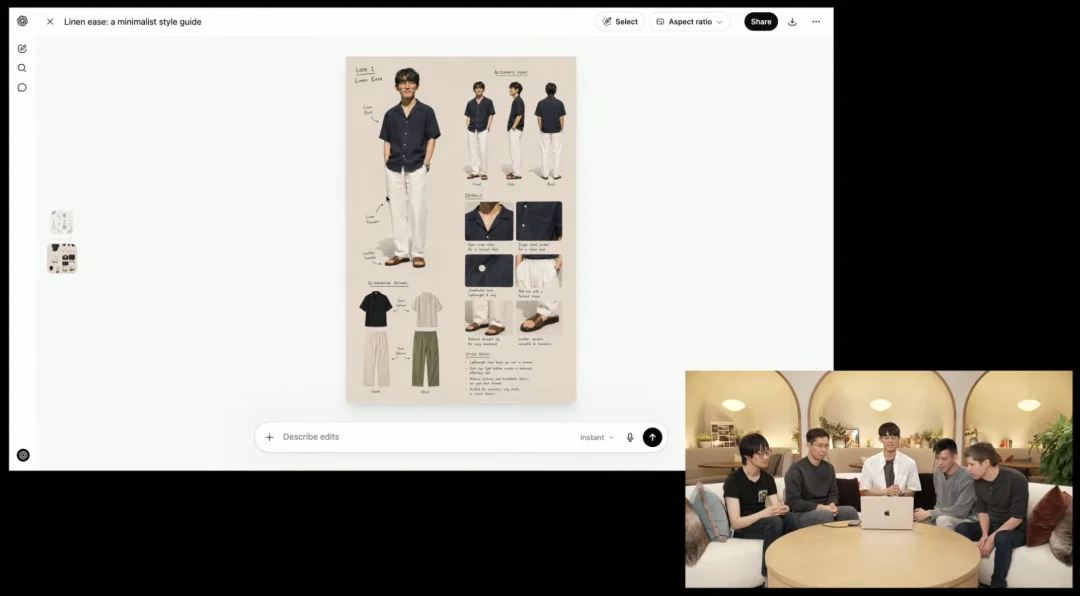Focus the Describe edits input field
Screen dimensions: 1080x596
[x=420, y=437]
